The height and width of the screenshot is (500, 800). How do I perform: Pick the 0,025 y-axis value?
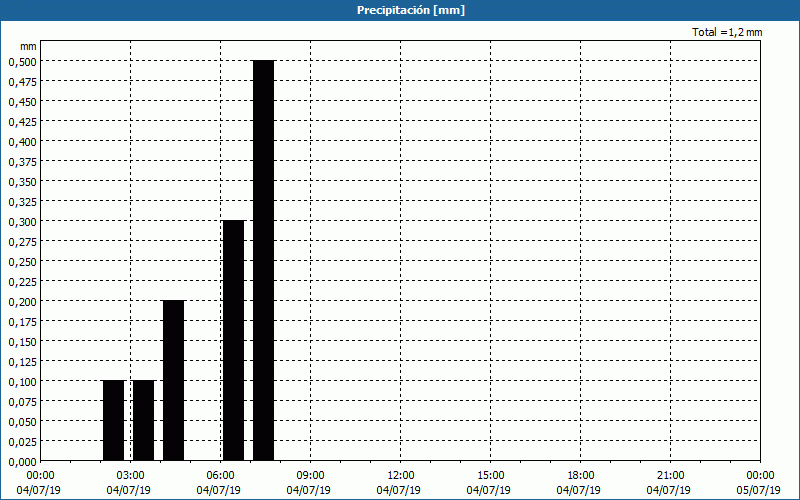22,441
